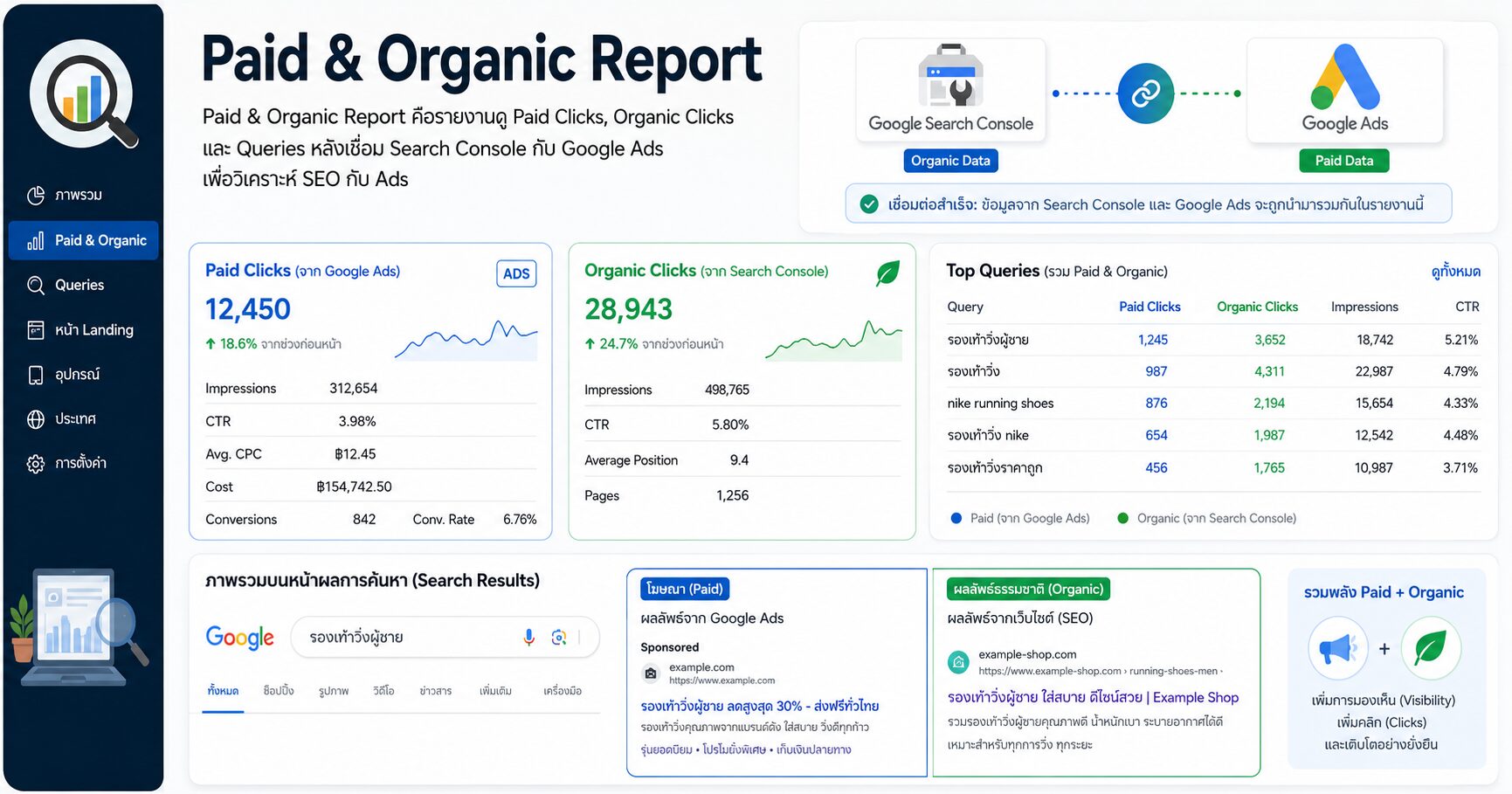Click the 12,450 paid clicks value
This screenshot has width=1512, height=794.
(x=248, y=309)
